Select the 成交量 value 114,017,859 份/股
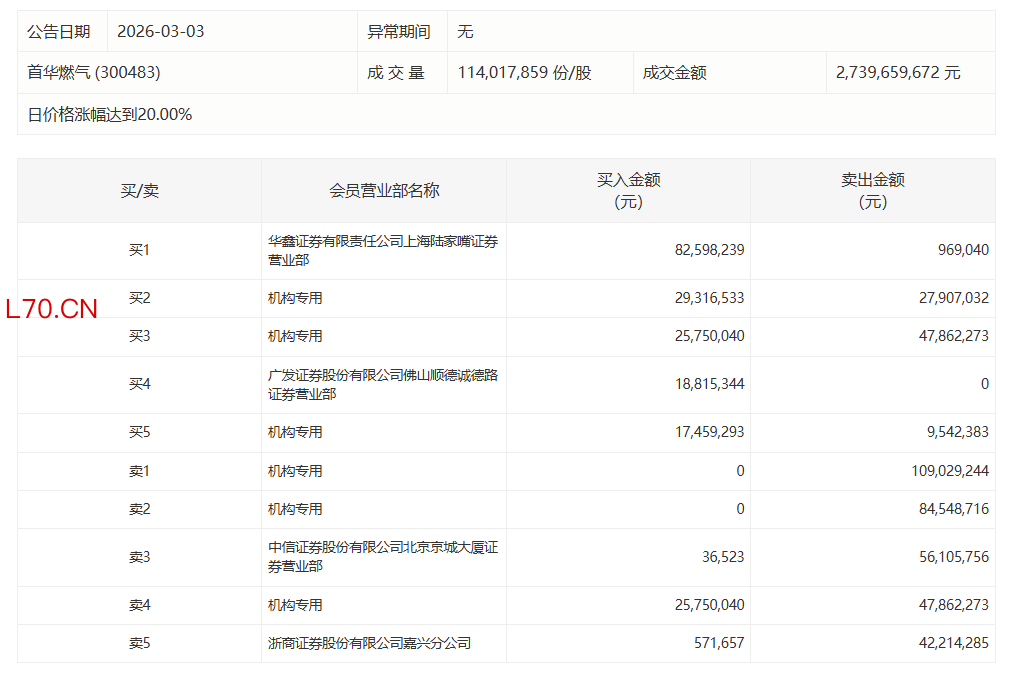1010x678 pixels. 524,73
